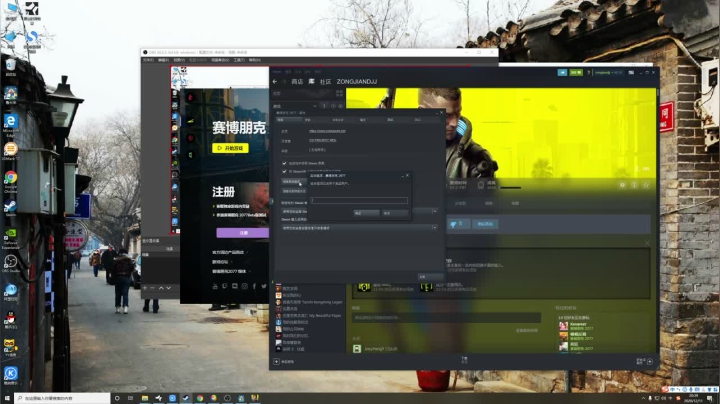The width and height of the screenshot is (720, 404).
Task: Click Windows Start button
Action: click(x=7, y=398)
